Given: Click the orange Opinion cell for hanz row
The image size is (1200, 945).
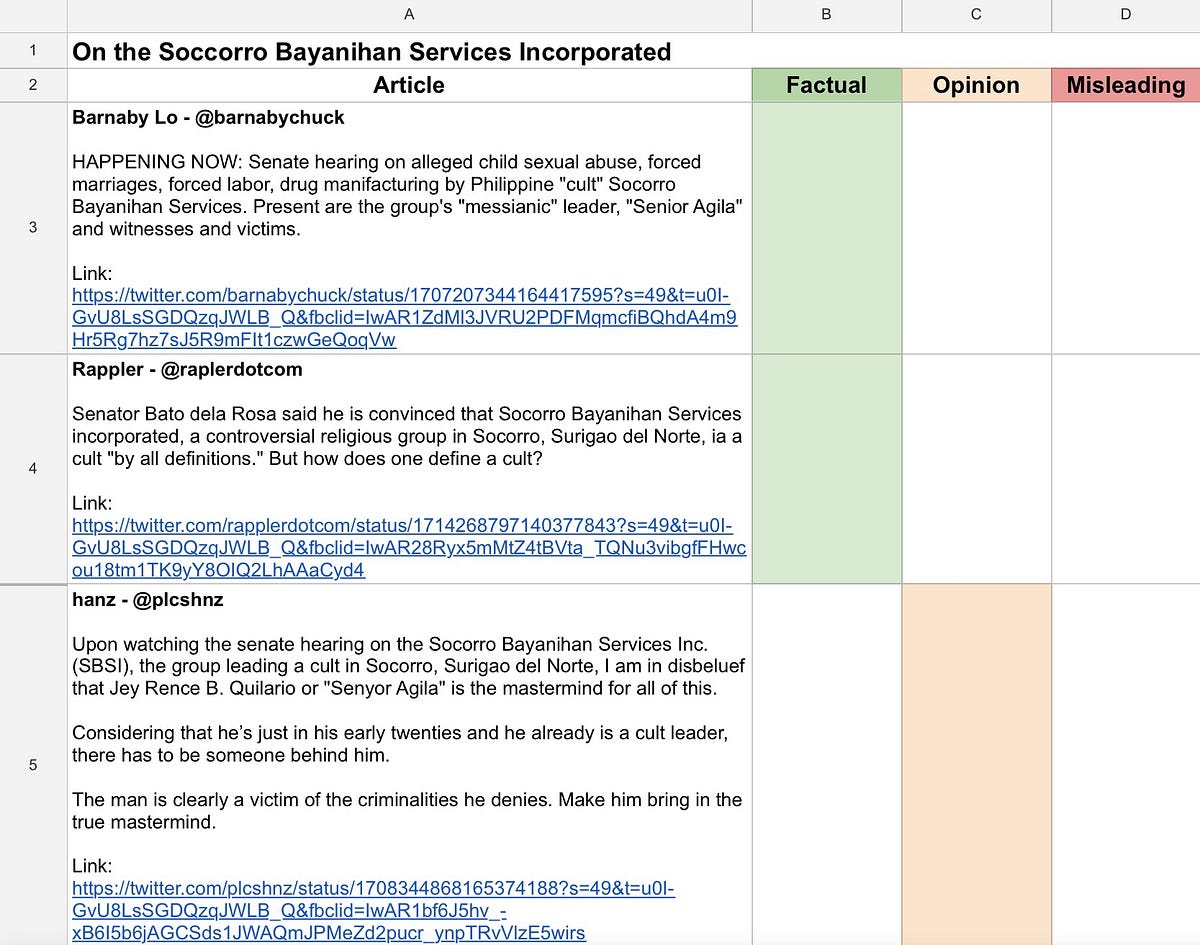Looking at the screenshot, I should (x=976, y=765).
